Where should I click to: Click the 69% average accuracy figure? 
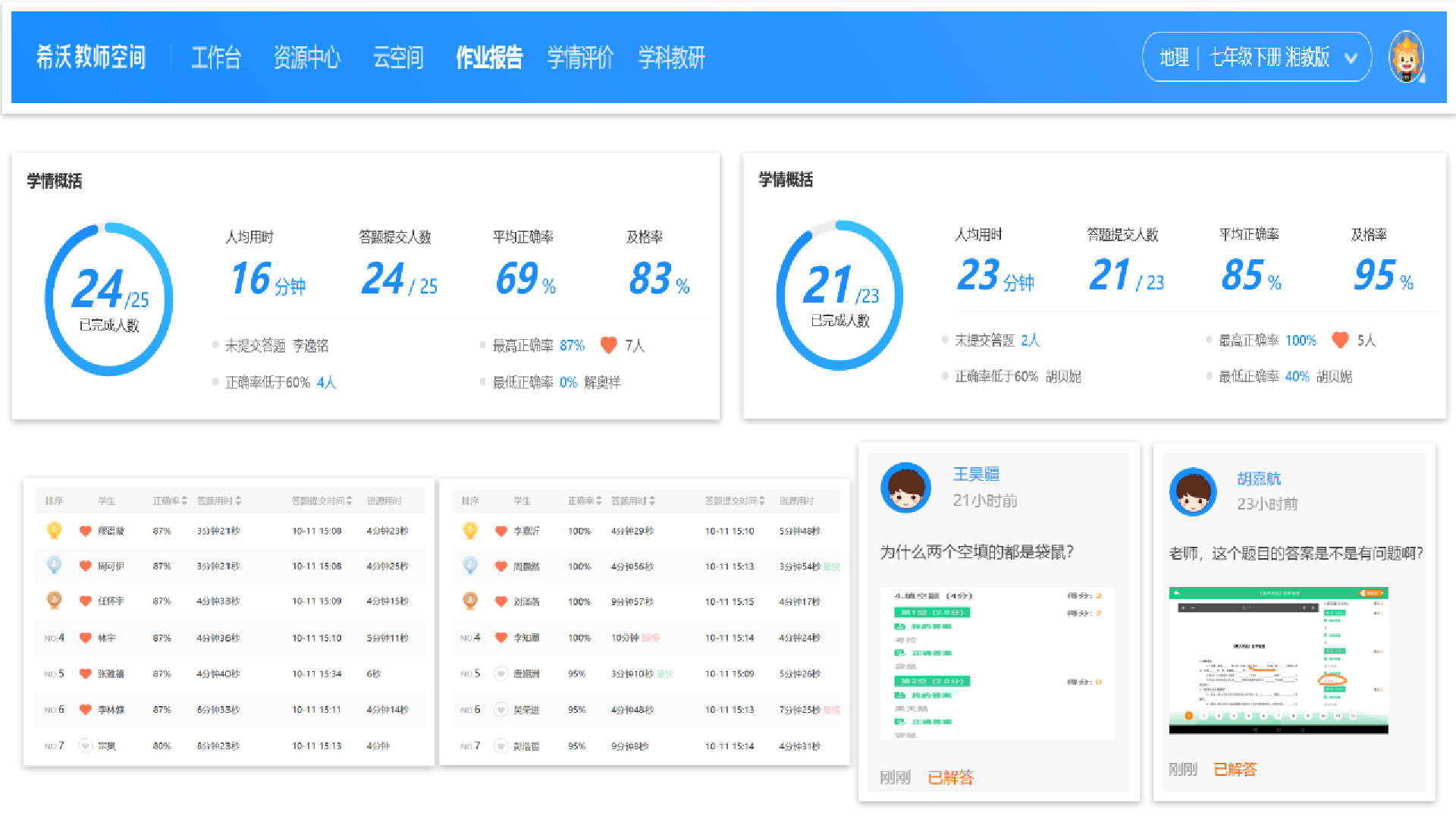pyautogui.click(x=526, y=279)
